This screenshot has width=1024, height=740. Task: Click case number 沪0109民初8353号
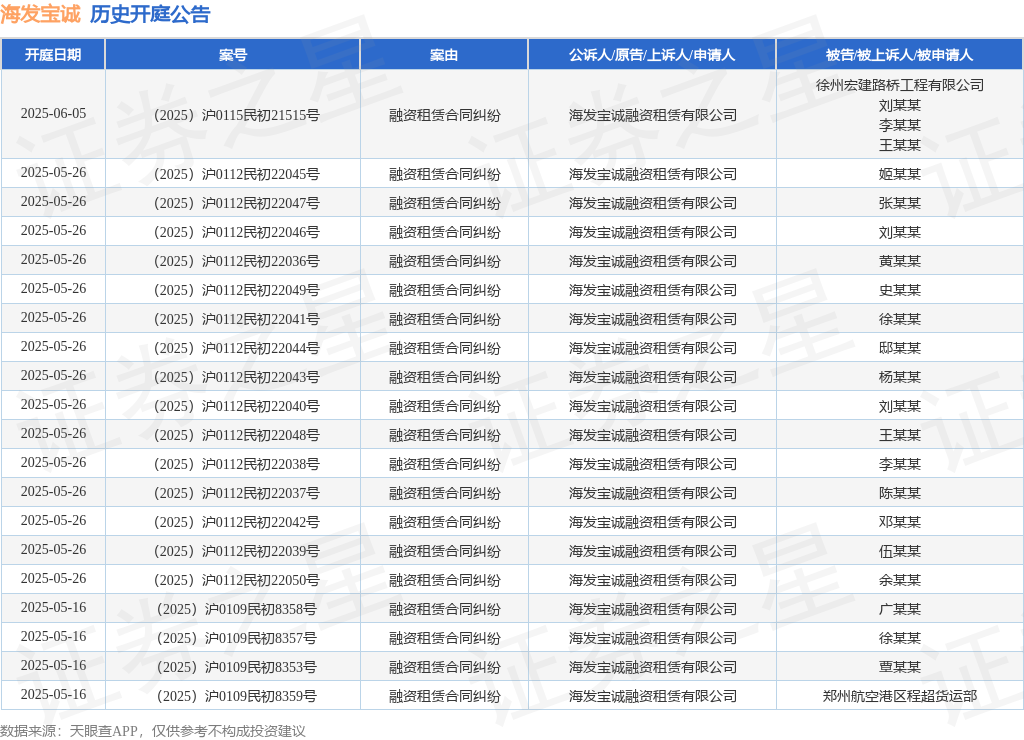236,667
